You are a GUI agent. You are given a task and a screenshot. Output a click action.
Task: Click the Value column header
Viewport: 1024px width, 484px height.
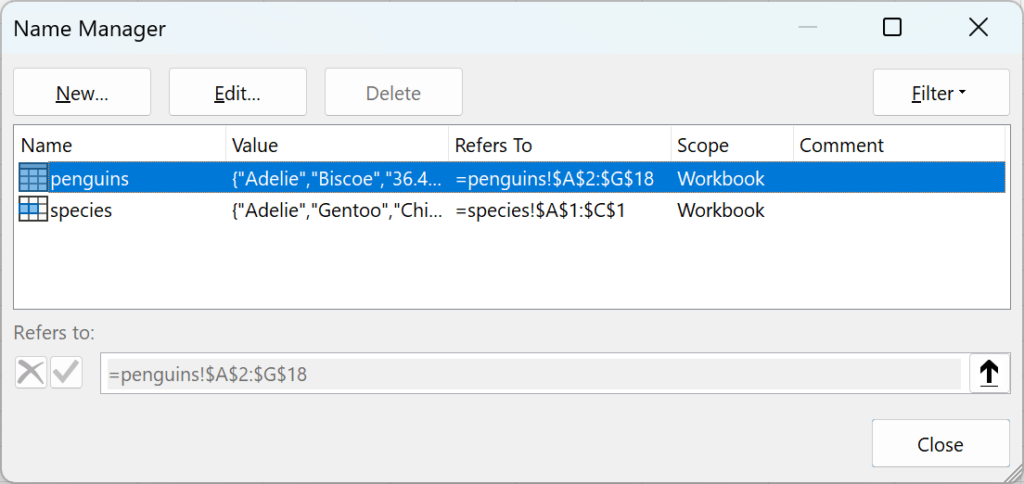click(336, 146)
